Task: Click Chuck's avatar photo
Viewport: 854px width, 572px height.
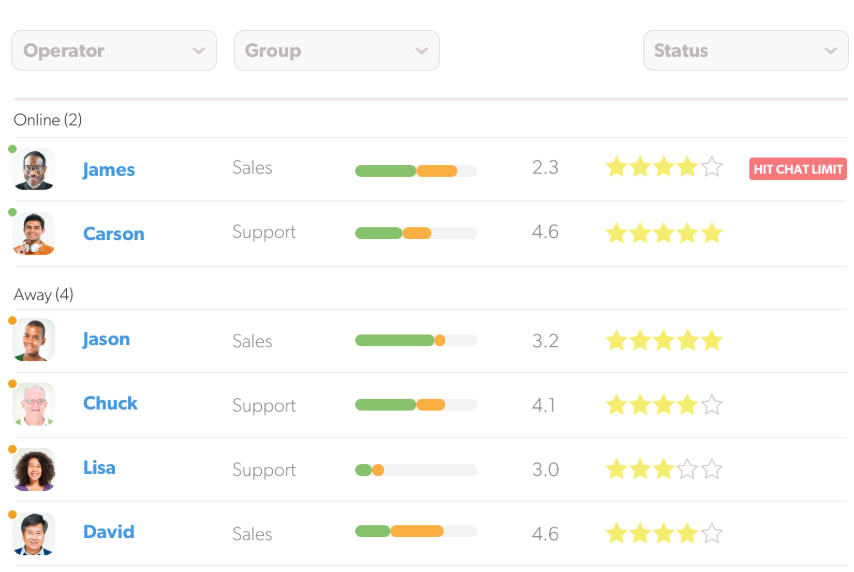Action: [34, 404]
